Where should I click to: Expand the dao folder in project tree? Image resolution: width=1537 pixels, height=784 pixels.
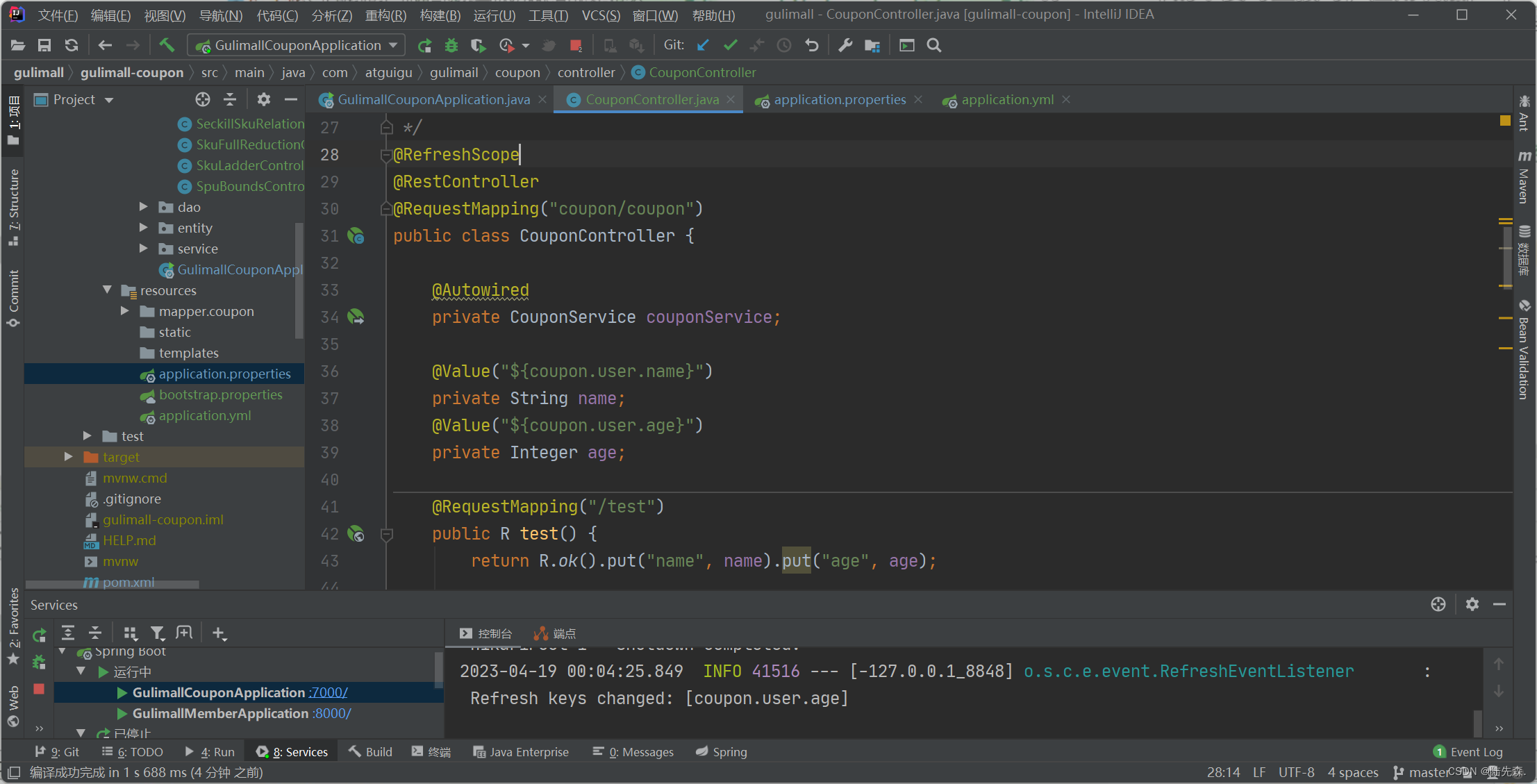pyautogui.click(x=143, y=207)
